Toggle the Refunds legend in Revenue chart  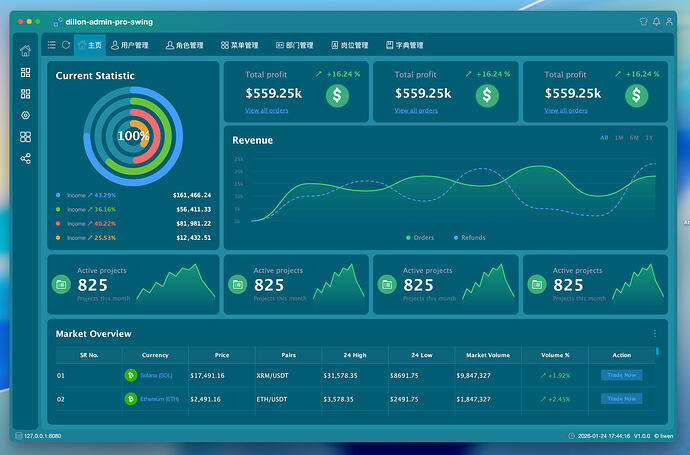(470, 238)
